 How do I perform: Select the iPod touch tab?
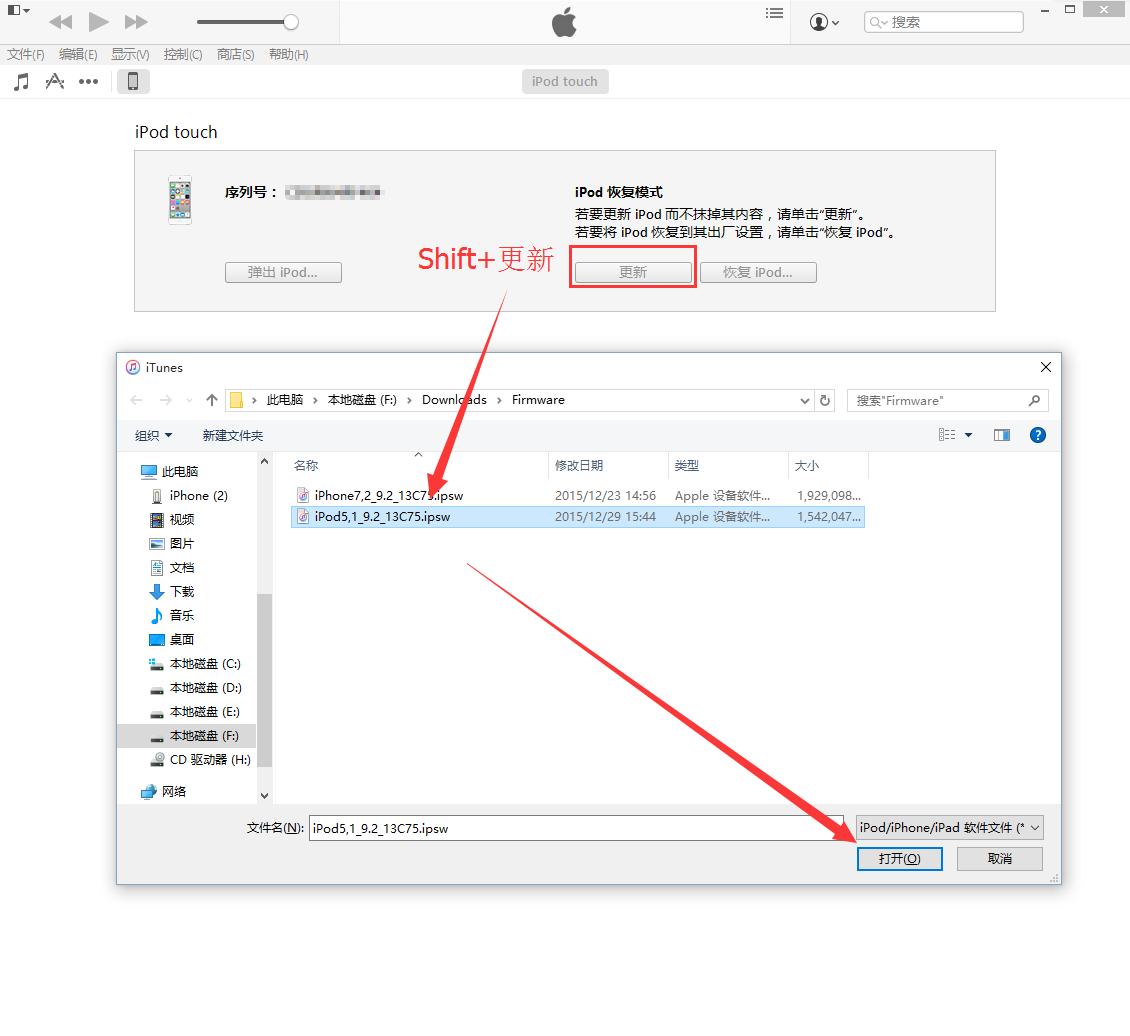tap(565, 81)
